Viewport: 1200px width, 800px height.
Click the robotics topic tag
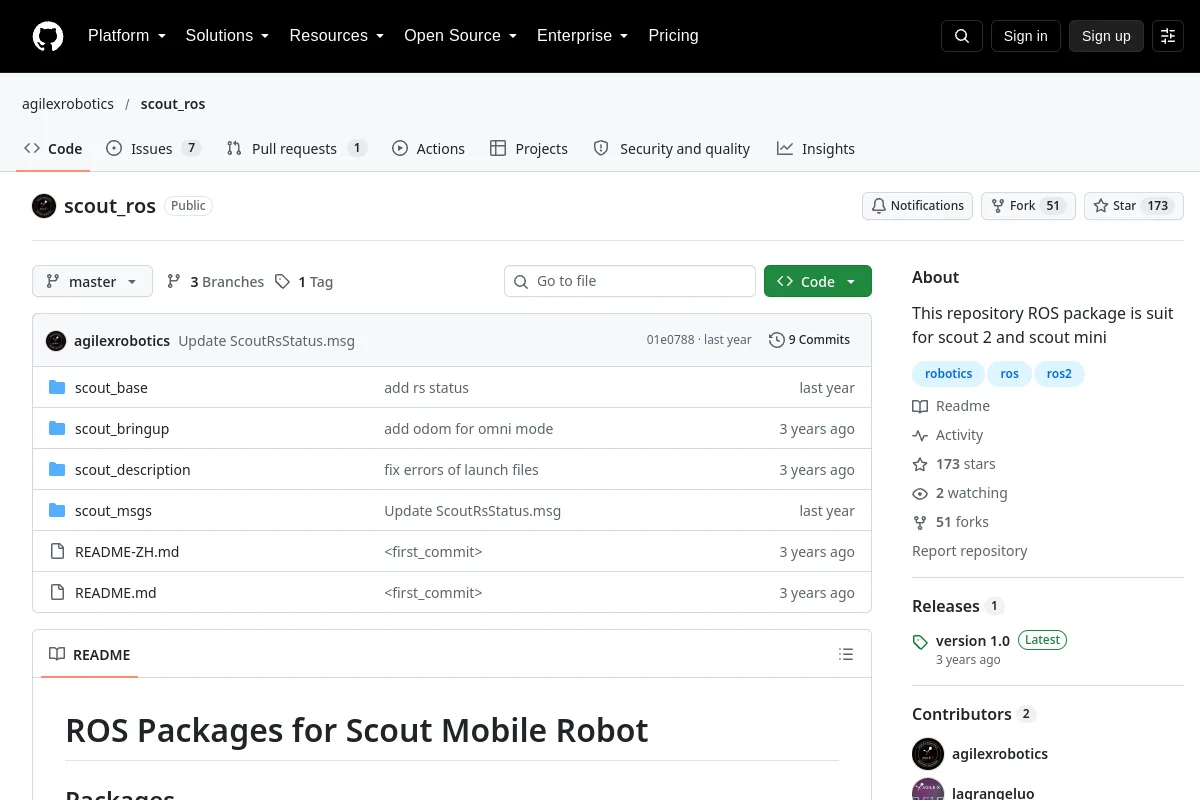point(949,374)
